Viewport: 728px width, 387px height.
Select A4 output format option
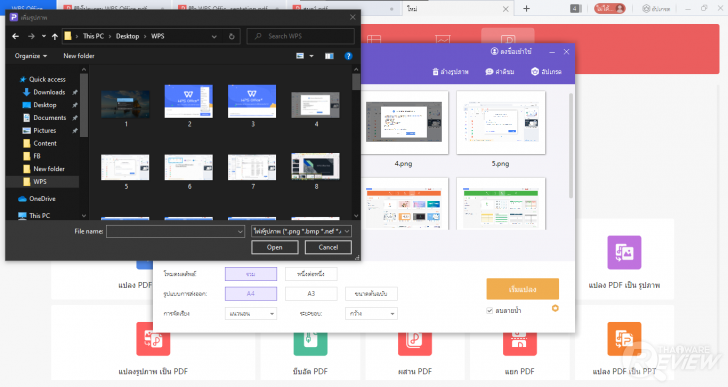point(251,294)
